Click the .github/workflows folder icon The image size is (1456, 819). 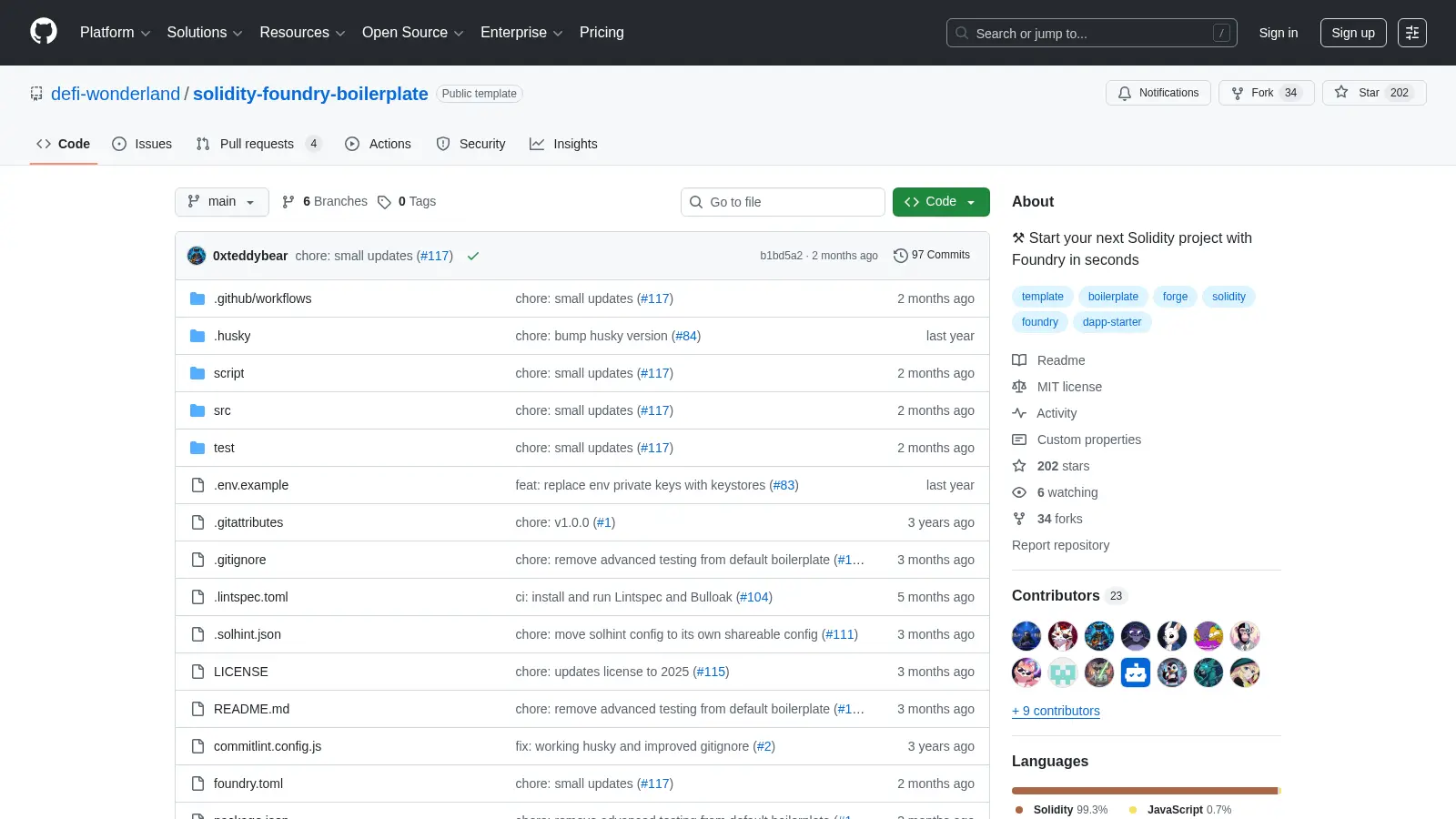point(197,298)
